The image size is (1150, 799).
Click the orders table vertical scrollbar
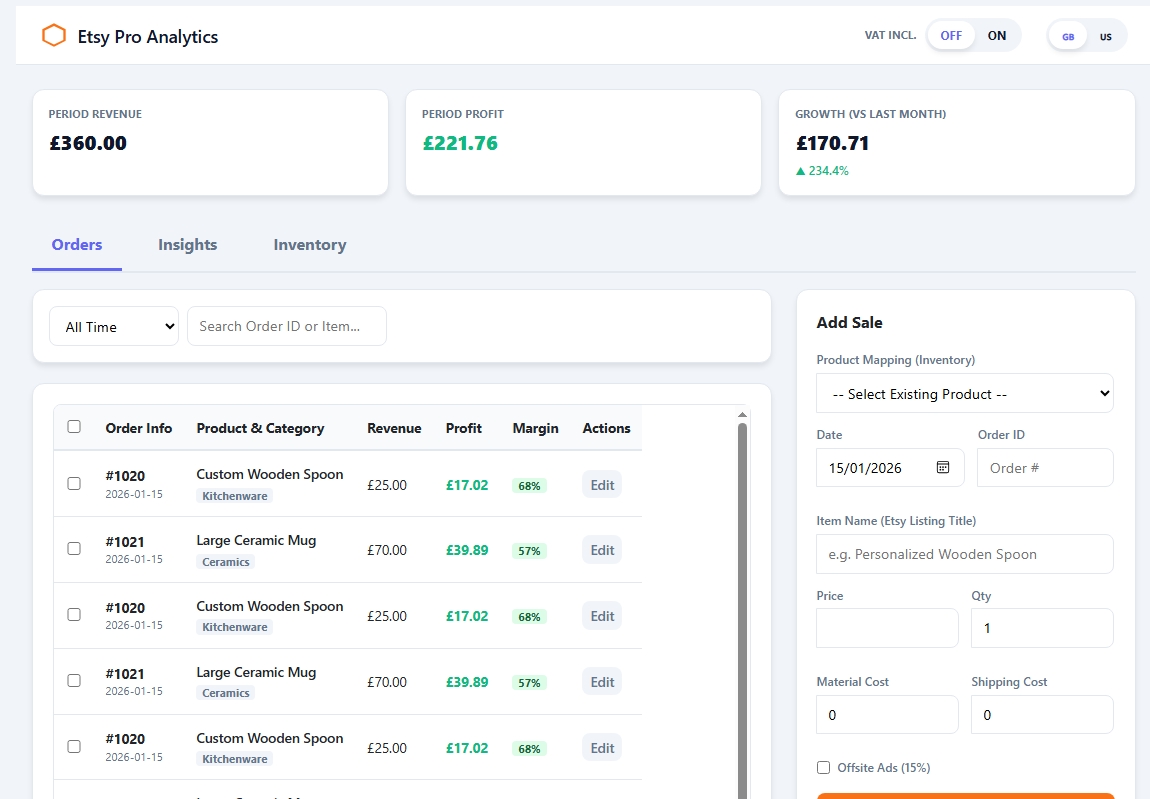click(x=742, y=609)
